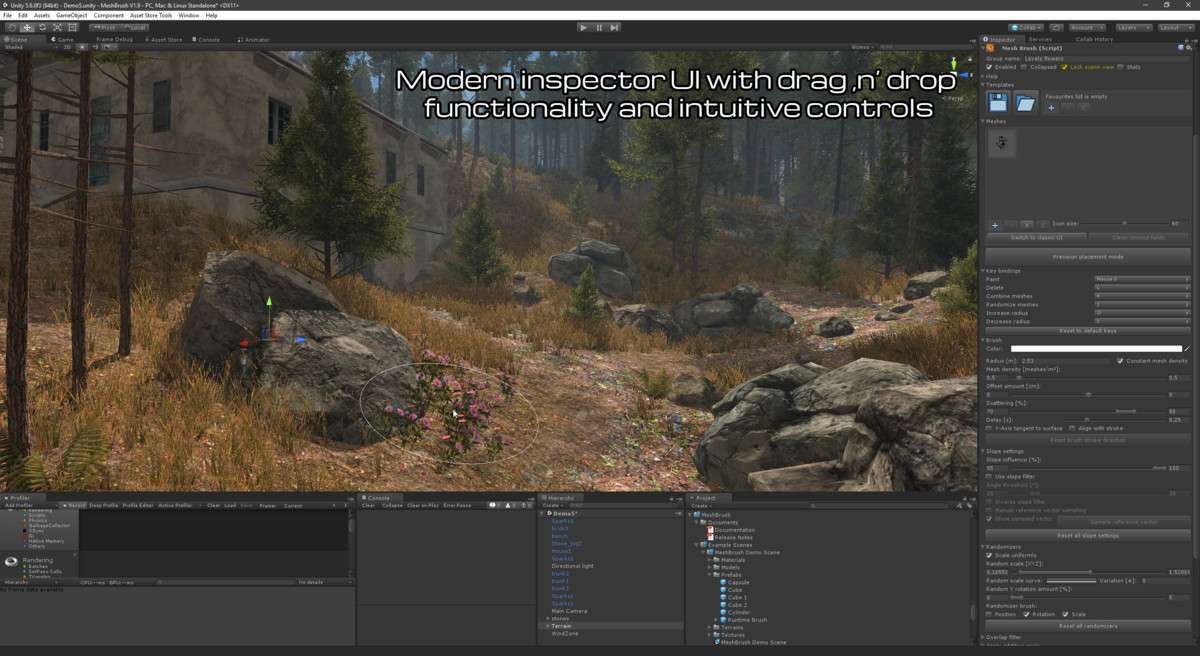1200x656 pixels.
Task: Pause the game playback
Action: [x=599, y=27]
